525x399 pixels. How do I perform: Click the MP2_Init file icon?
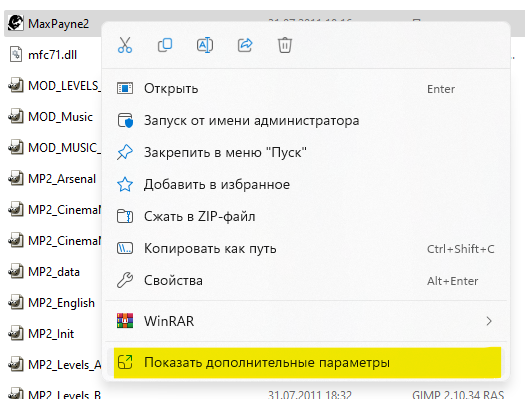pos(16,333)
